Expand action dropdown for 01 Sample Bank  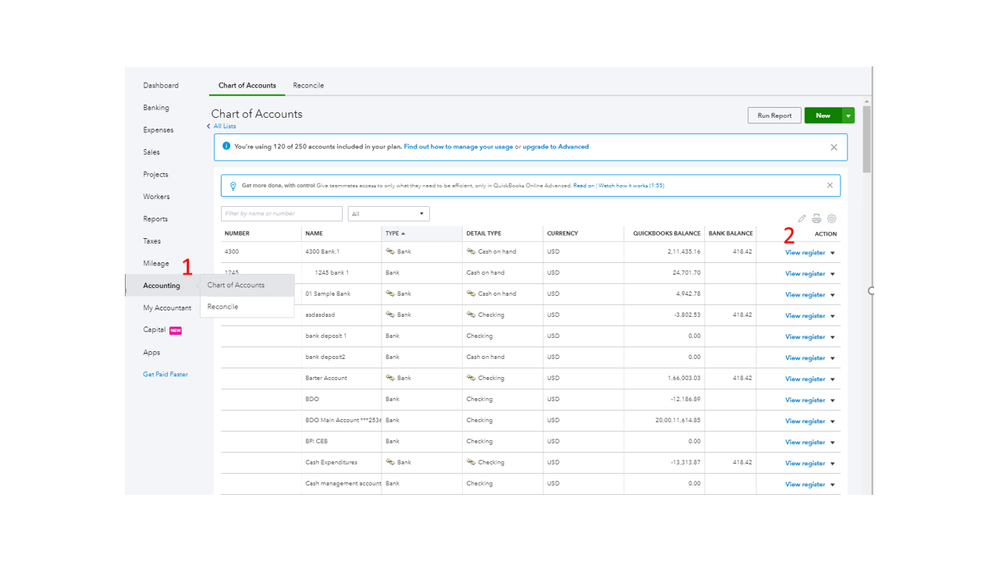833,295
